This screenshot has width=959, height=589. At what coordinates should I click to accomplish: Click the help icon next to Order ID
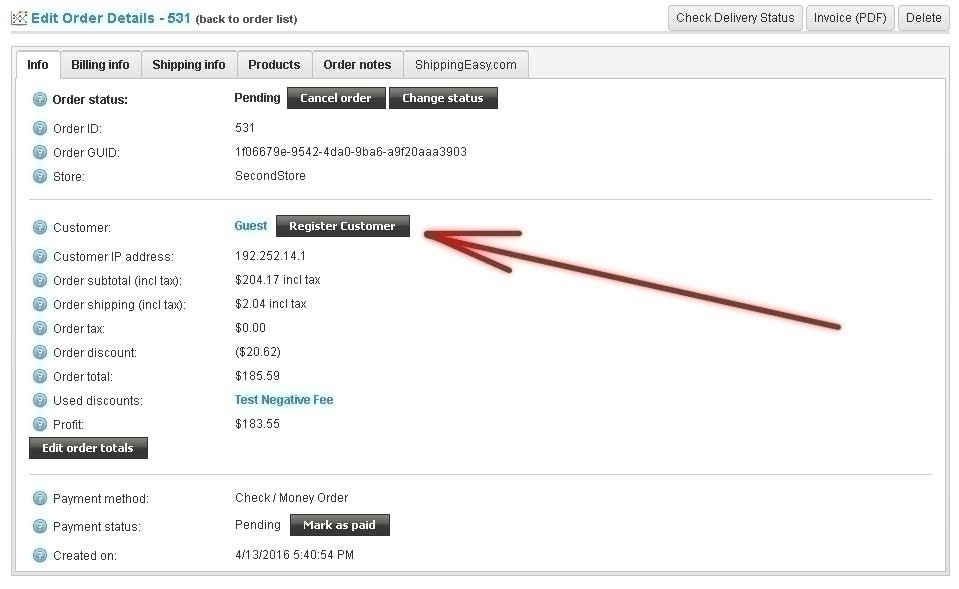click(40, 128)
